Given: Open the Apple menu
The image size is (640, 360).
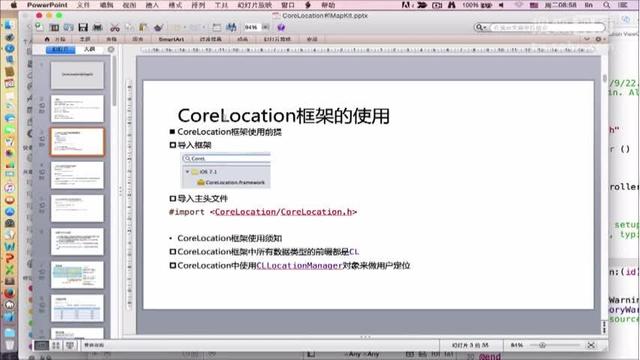Looking at the screenshot, I should coord(13,5).
